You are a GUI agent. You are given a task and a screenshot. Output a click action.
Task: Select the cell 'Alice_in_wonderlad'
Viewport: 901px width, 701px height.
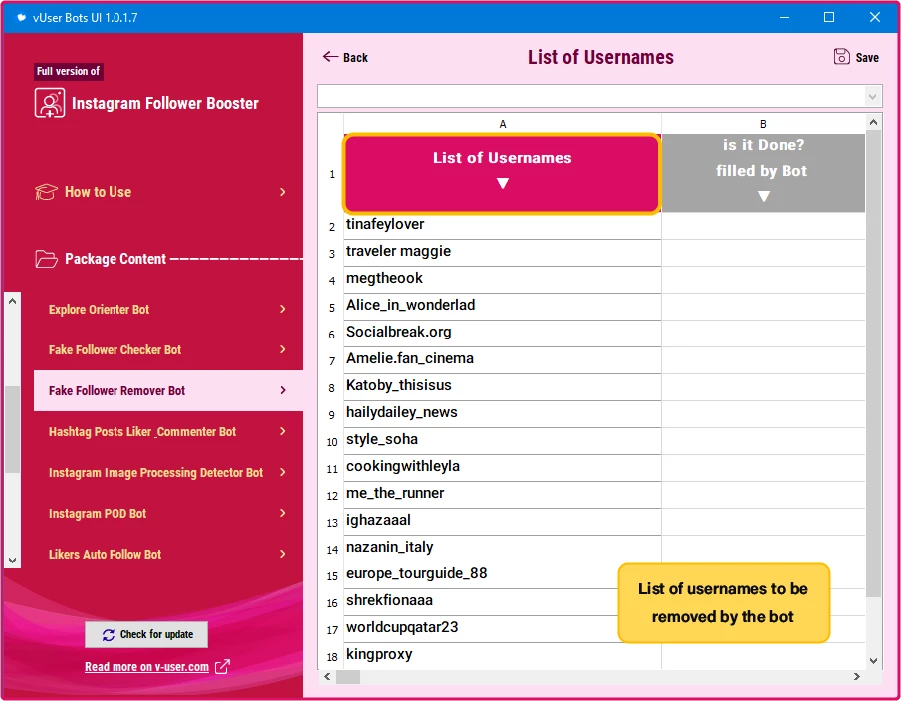[502, 307]
